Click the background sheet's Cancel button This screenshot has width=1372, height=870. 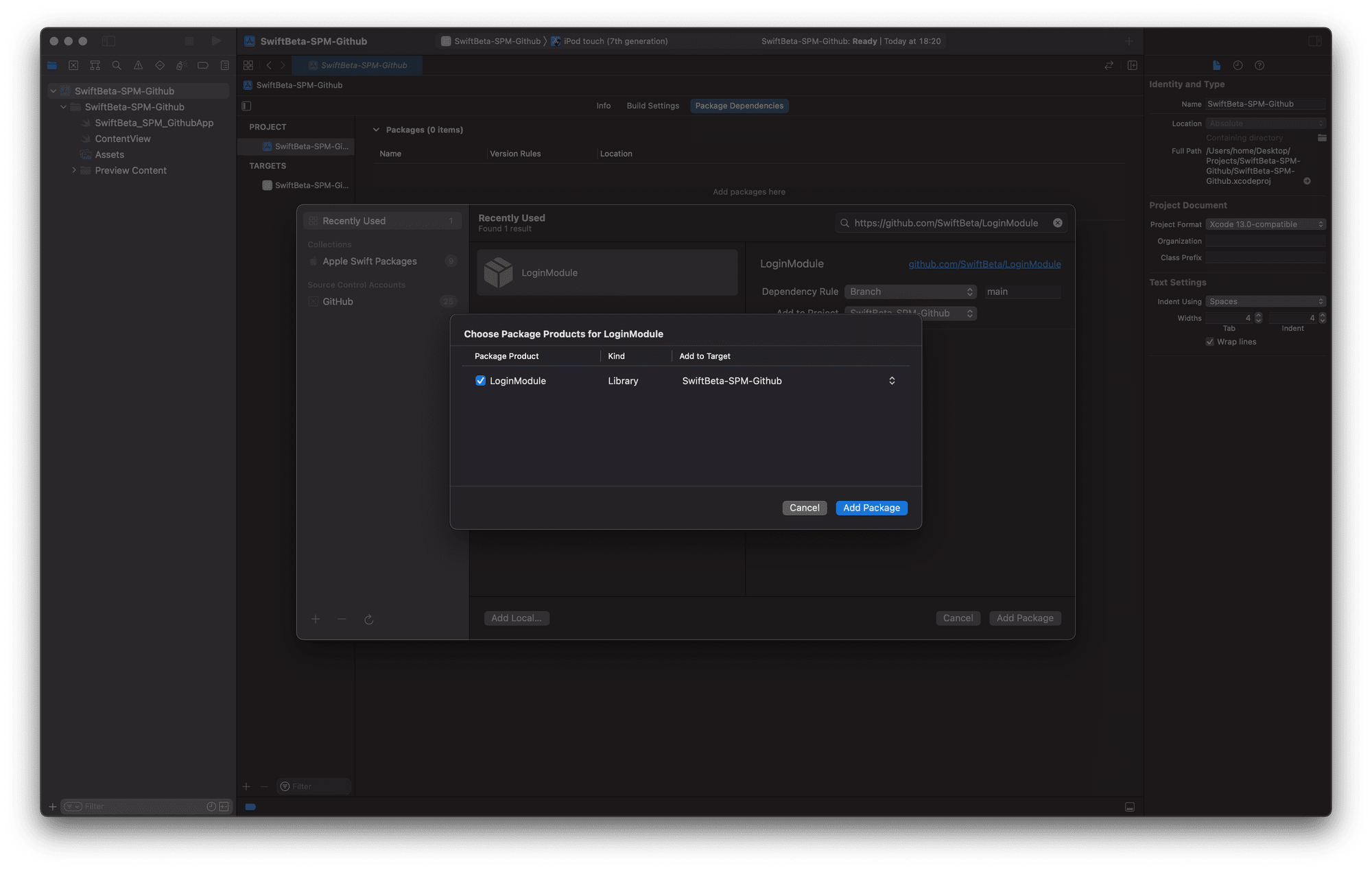[x=958, y=618]
